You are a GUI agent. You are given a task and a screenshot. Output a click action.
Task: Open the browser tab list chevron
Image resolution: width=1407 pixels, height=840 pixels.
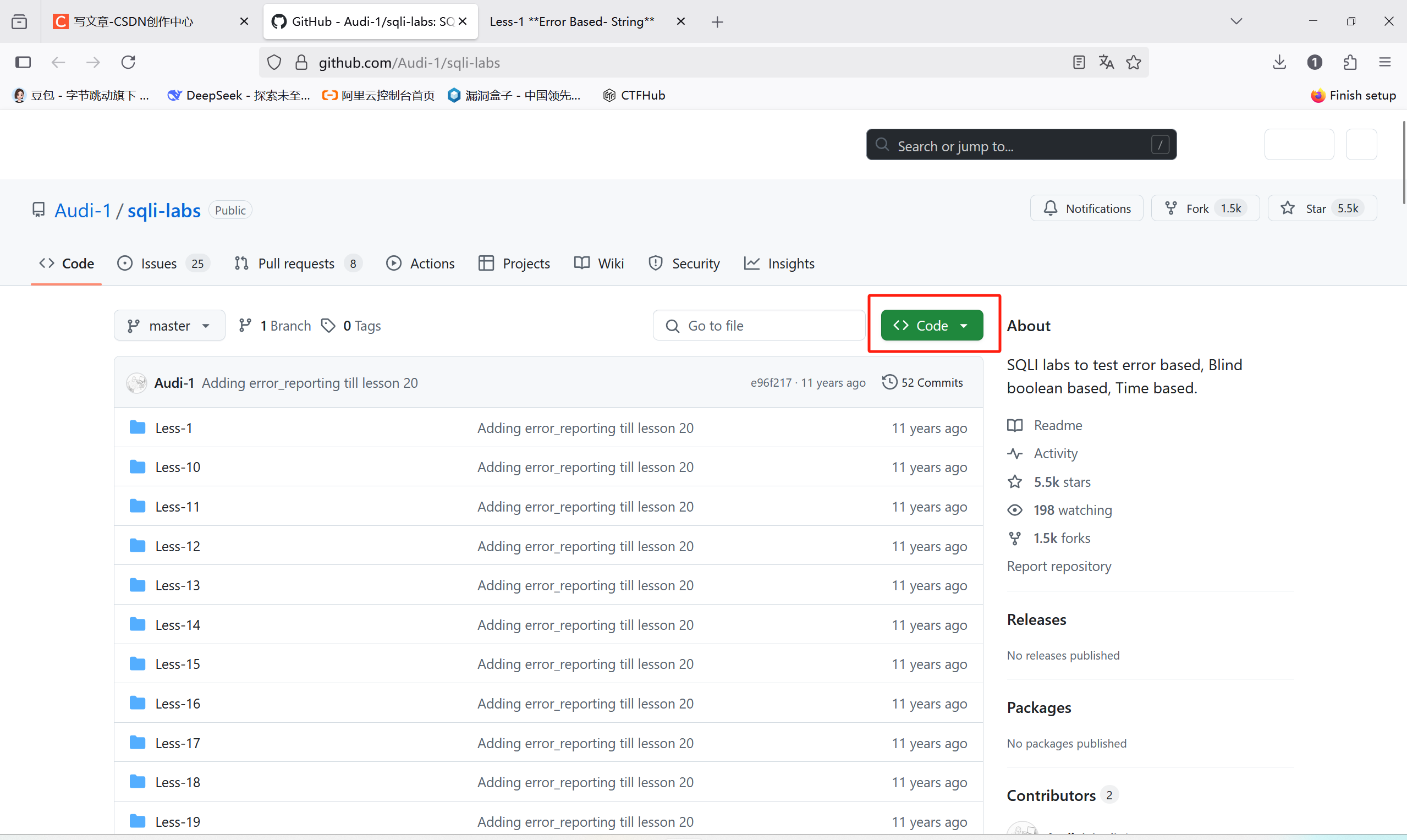(1236, 21)
